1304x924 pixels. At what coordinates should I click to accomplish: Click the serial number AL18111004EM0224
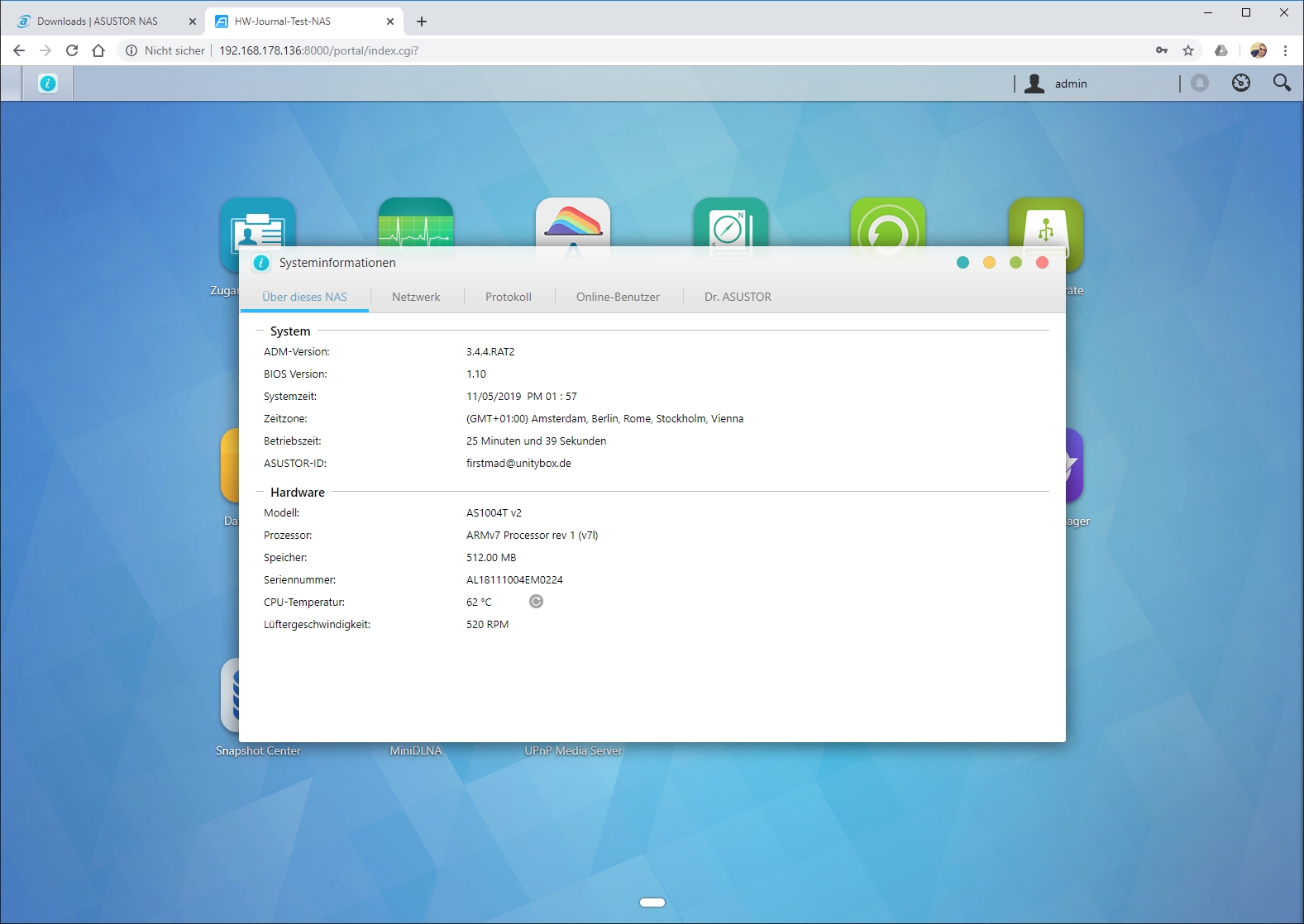[514, 580]
